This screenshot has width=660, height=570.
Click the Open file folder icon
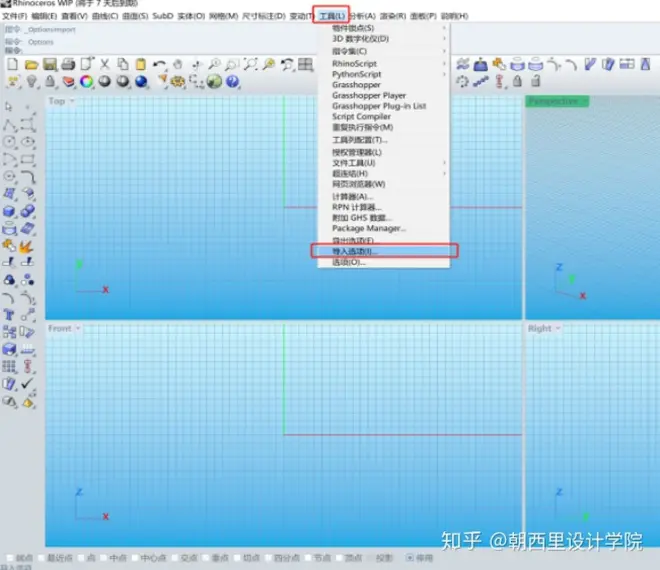[31, 64]
